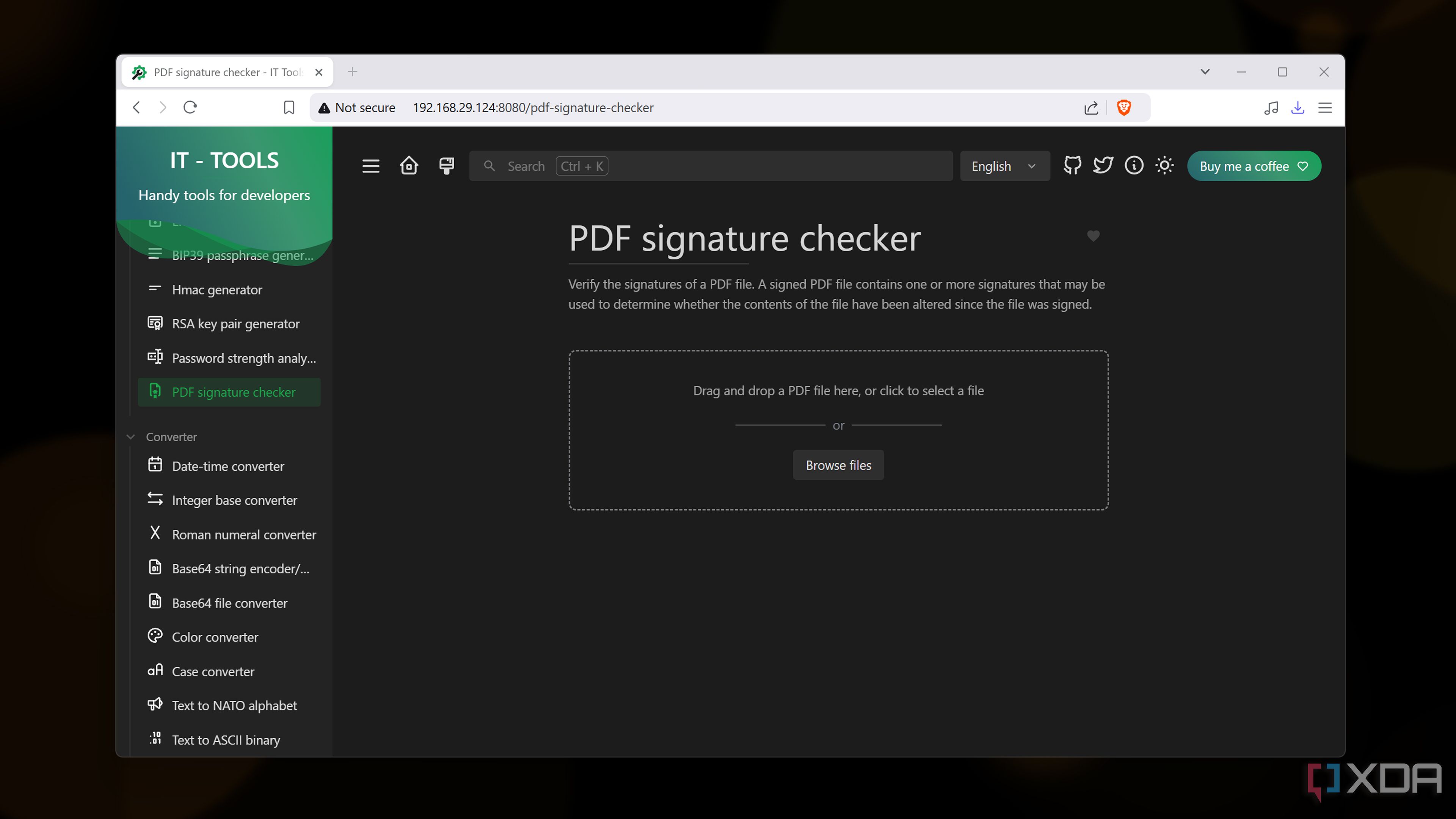Click the Password strength analyser icon
The image size is (1456, 819).
[155, 357]
